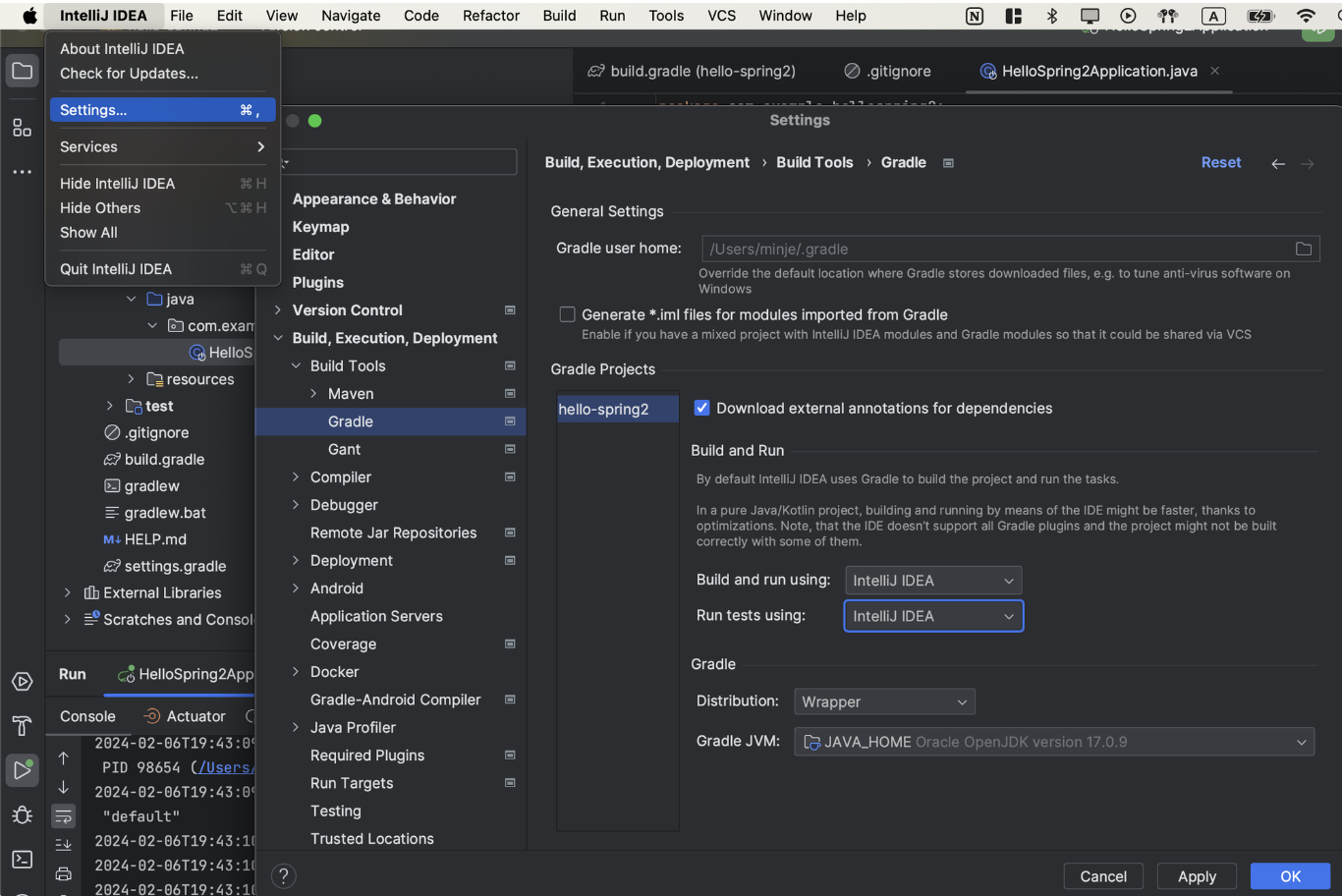Switch to the .gitignore editor tab
Screen dimensions: 1342x896
pos(888,71)
